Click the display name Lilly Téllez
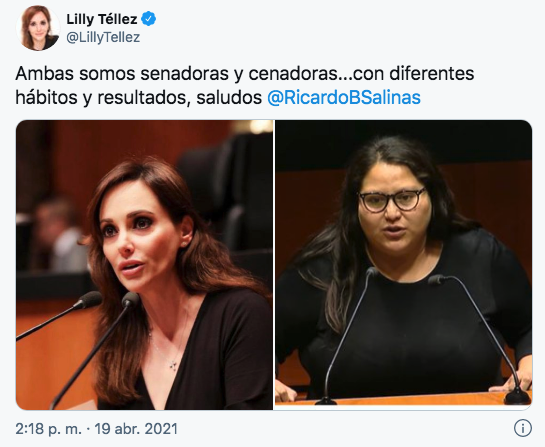Viewport: 545px width, 447px height. coord(101,19)
